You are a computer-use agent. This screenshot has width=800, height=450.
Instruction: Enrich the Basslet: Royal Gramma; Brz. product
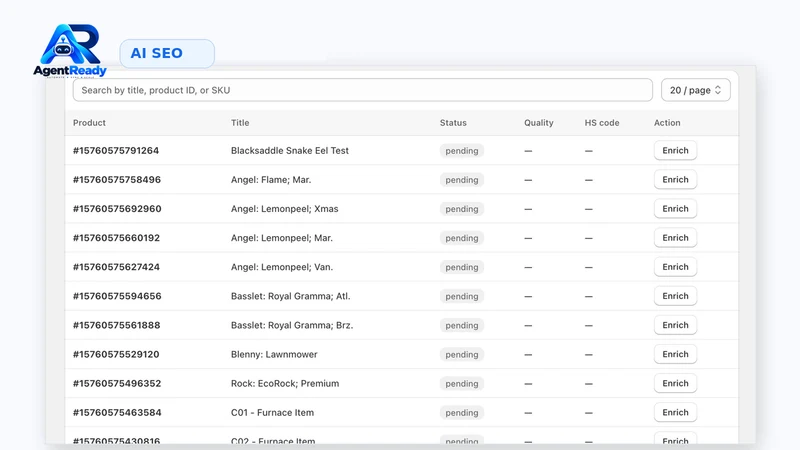pyautogui.click(x=676, y=325)
